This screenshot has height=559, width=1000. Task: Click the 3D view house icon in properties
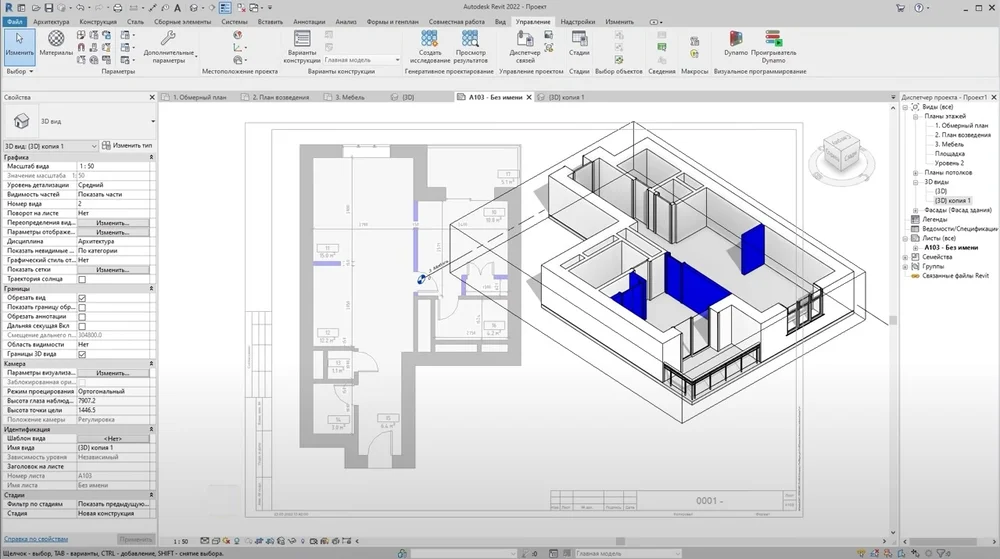coord(22,120)
